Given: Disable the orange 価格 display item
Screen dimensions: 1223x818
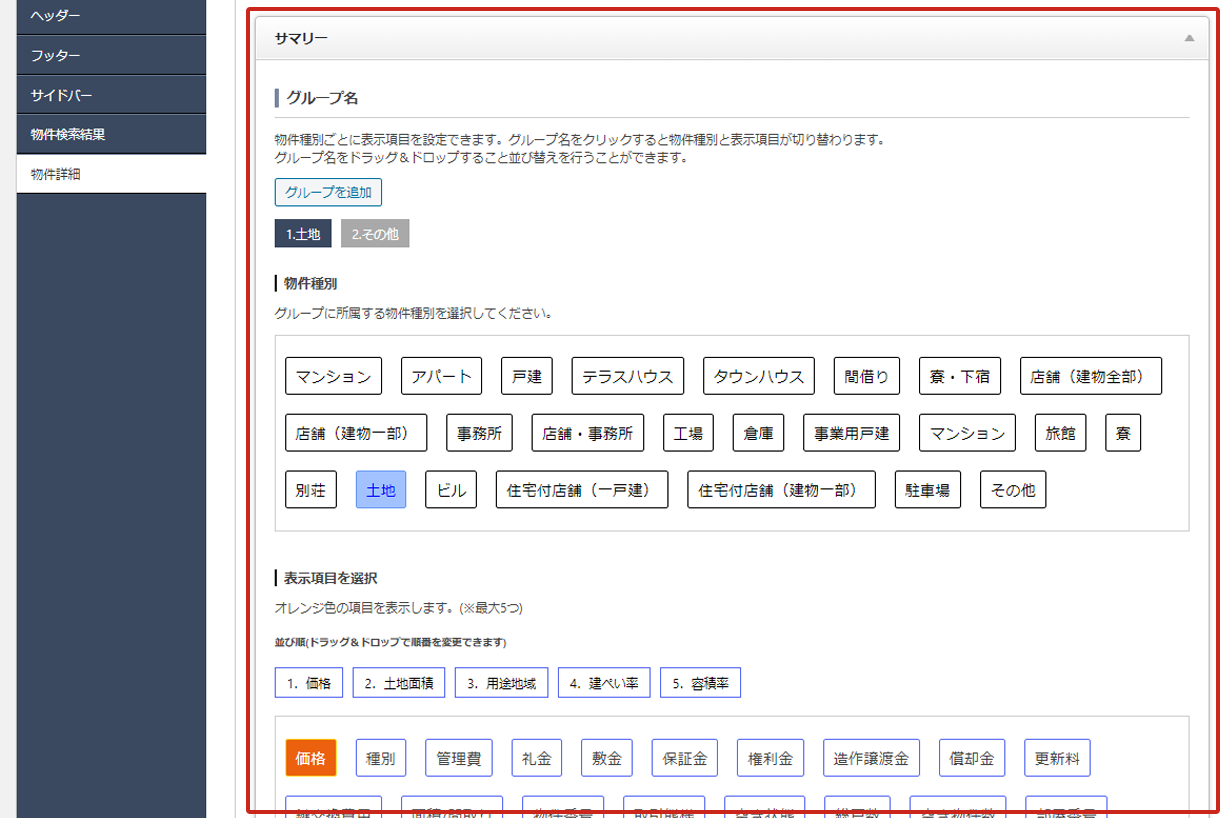Looking at the screenshot, I should pyautogui.click(x=311, y=758).
